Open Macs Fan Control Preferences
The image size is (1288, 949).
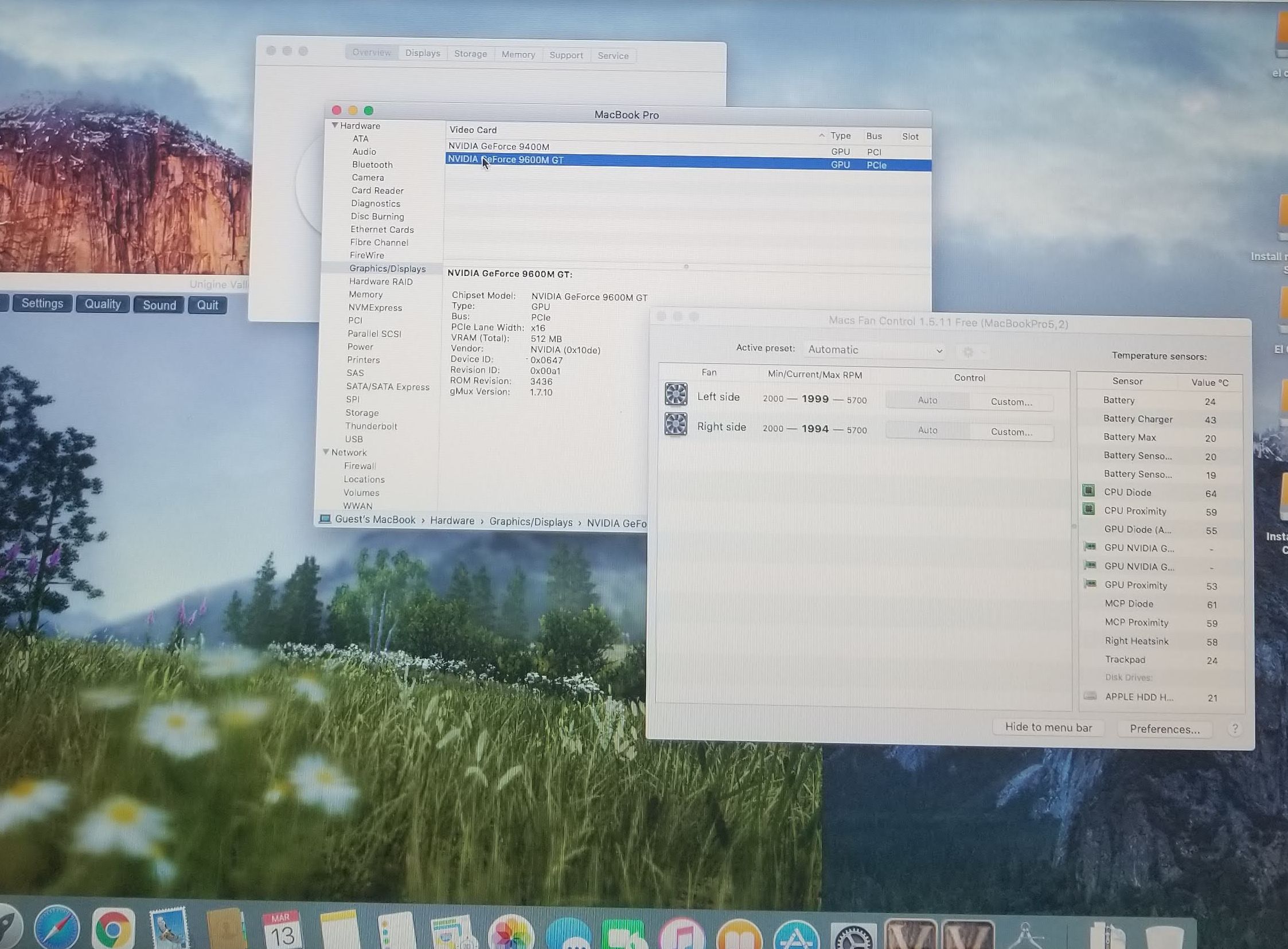click(1165, 729)
